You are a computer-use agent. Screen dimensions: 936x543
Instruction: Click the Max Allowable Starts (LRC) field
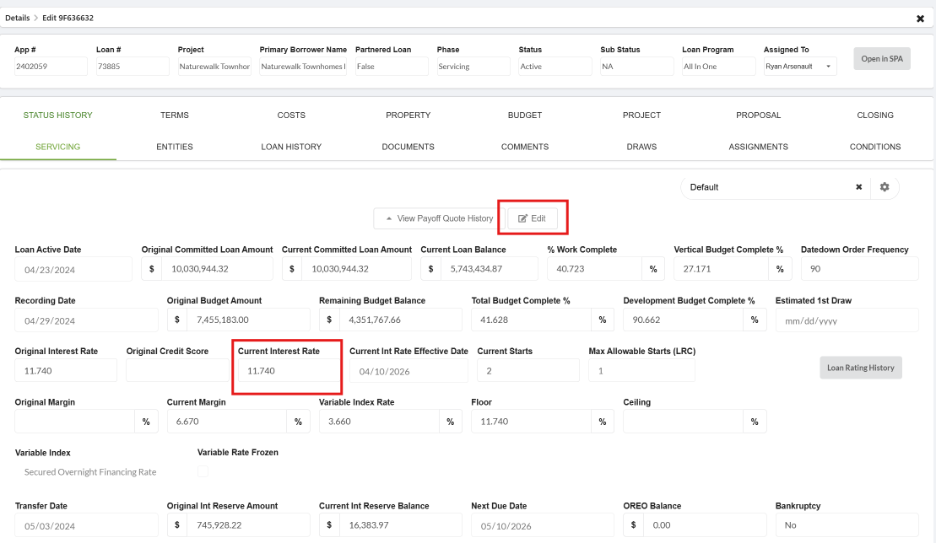pyautogui.click(x=642, y=371)
